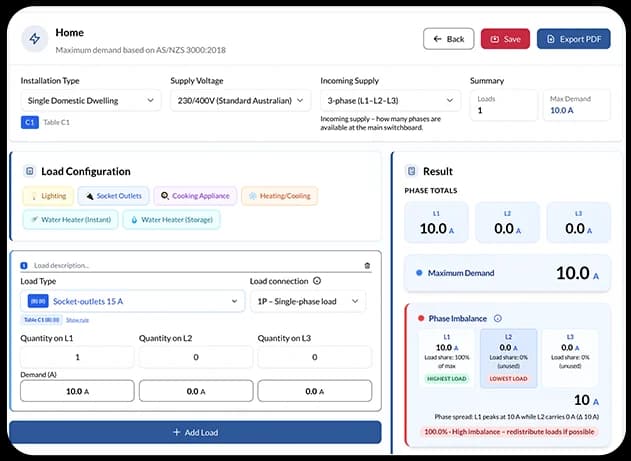Click the info icon next to Load connection

(317, 281)
